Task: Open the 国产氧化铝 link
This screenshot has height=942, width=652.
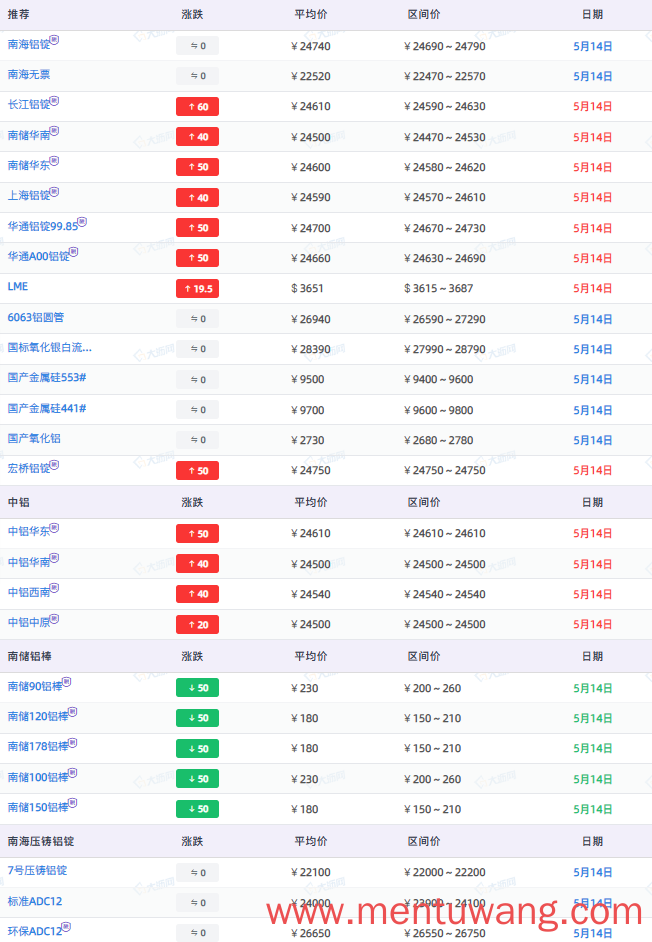Action: pyautogui.click(x=34, y=439)
